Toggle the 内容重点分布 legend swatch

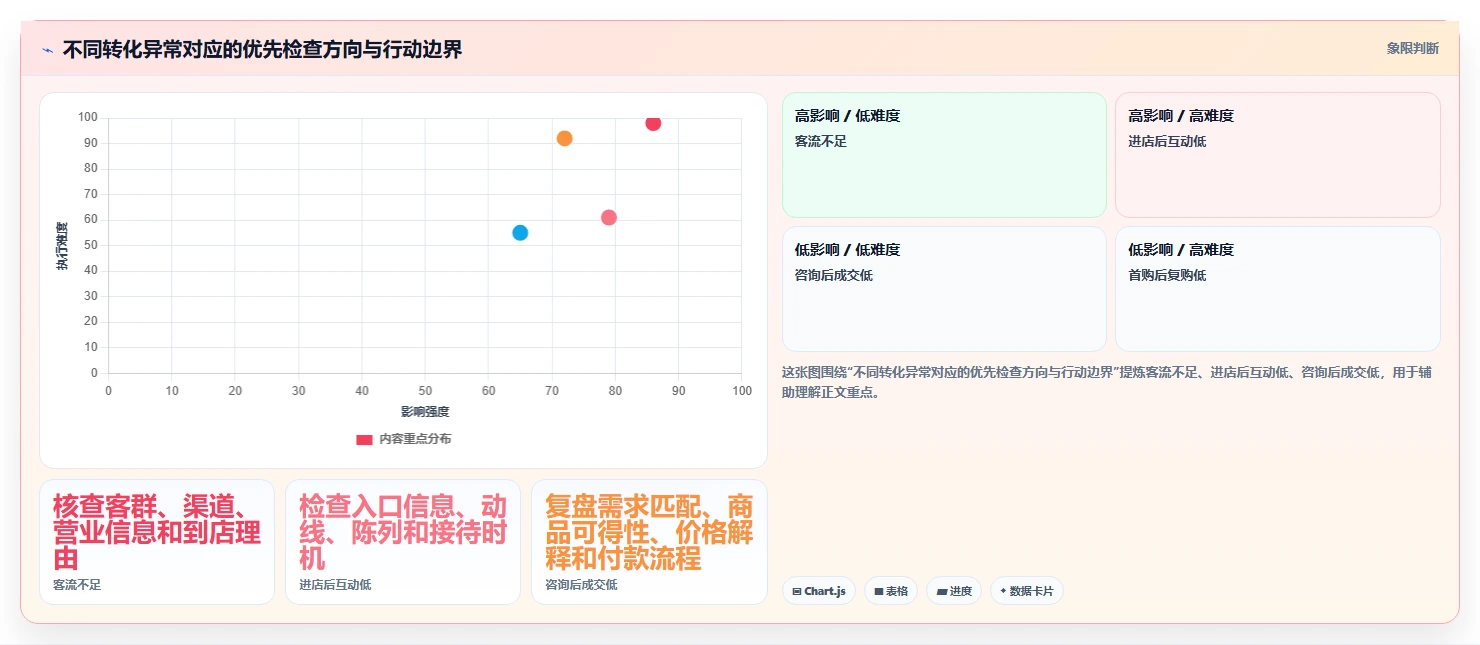pyautogui.click(x=364, y=439)
